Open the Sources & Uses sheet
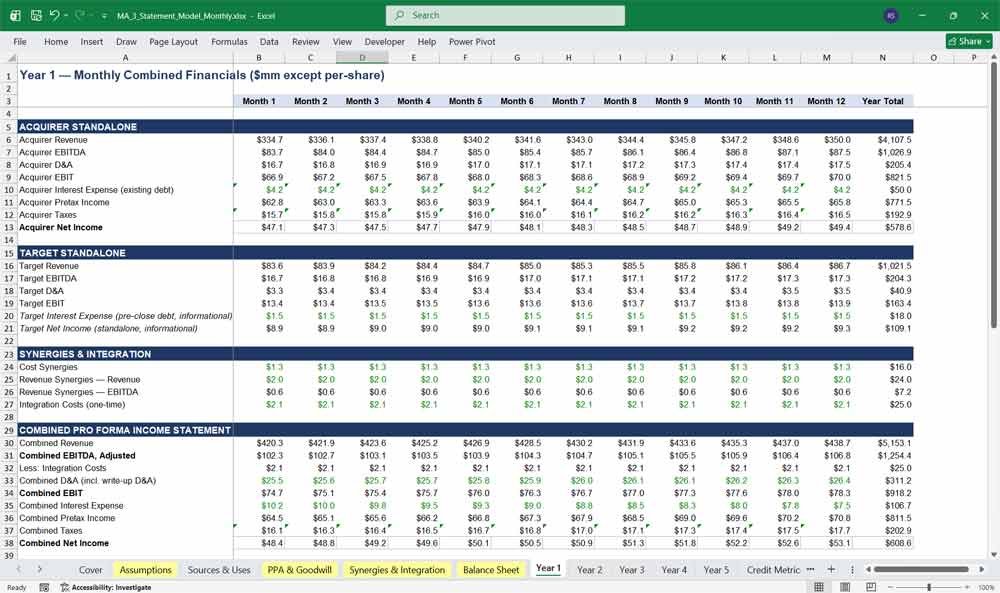This screenshot has height=593, width=1000. tap(219, 570)
